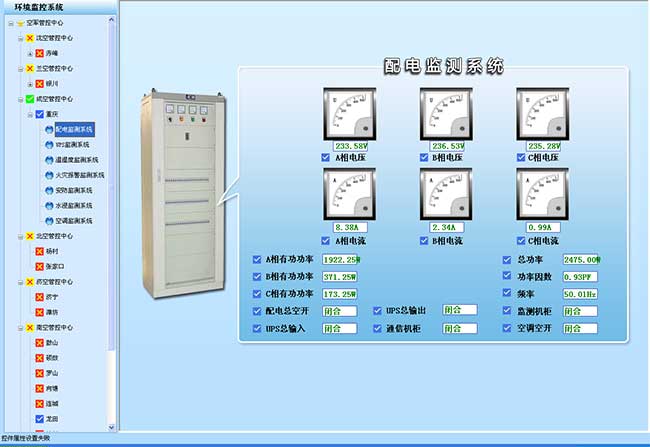This screenshot has width=650, height=447.
Task: Click the red X icon beside 赤峰
Action: pyautogui.click(x=40, y=52)
